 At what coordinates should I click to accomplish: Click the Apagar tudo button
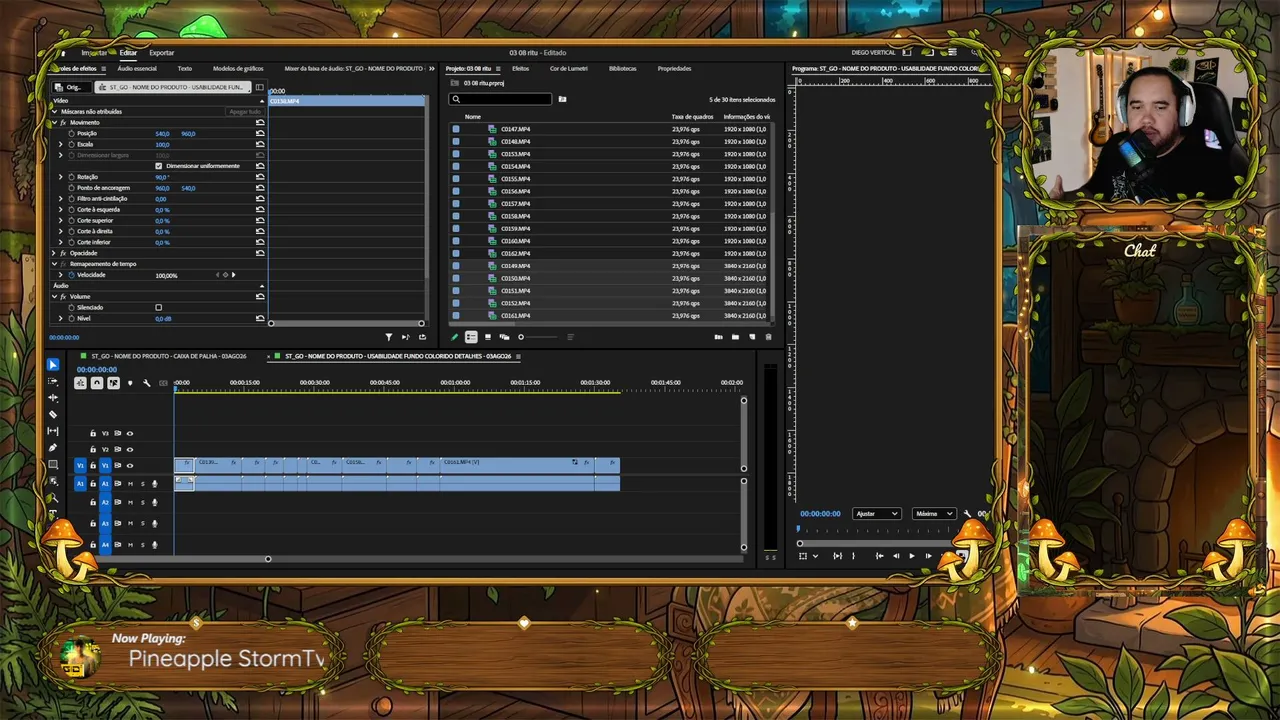[x=245, y=112]
